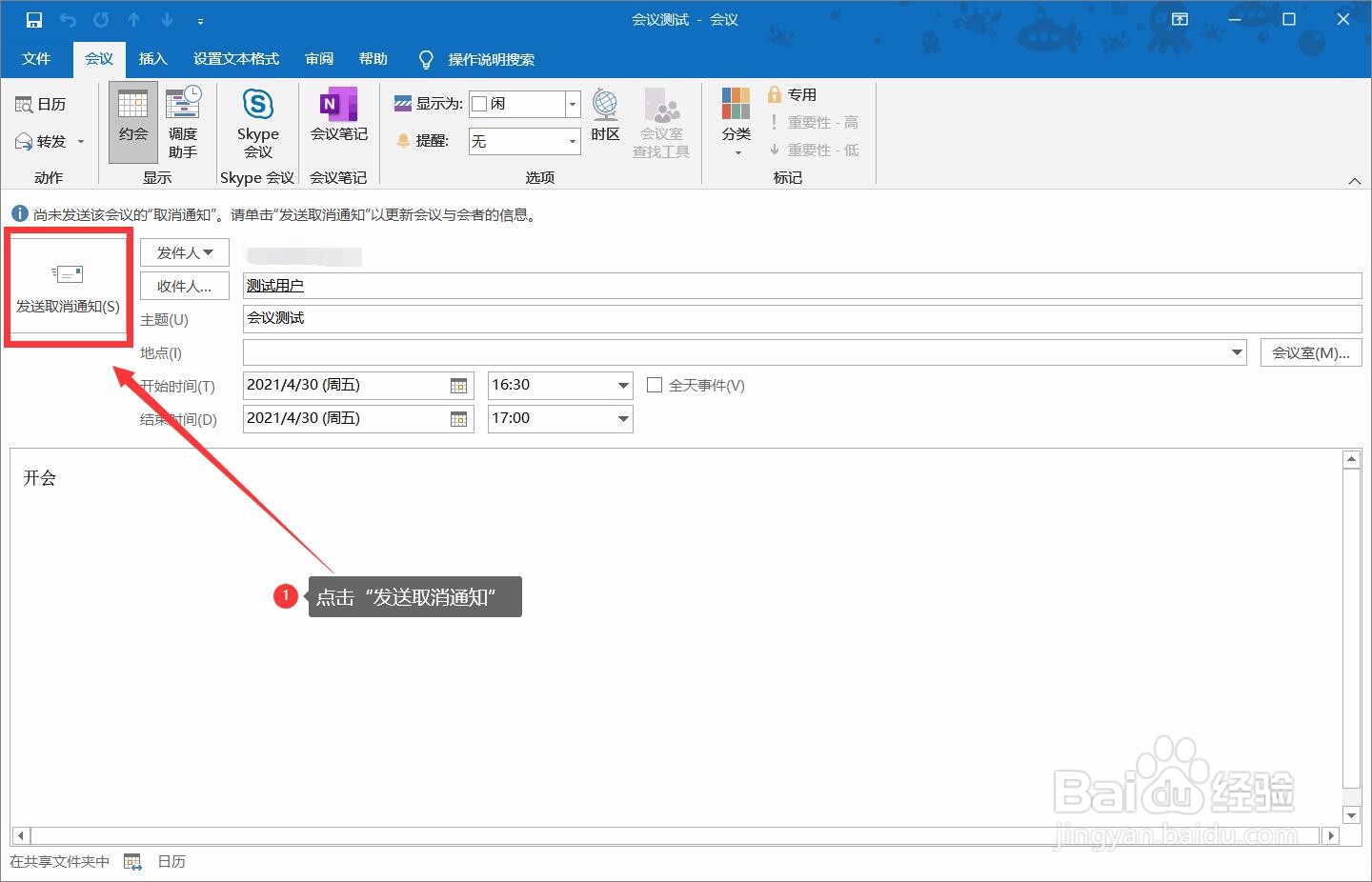This screenshot has height=882, width=1372.
Task: Click the vertical scrollbar up arrow
Action: point(1351,460)
